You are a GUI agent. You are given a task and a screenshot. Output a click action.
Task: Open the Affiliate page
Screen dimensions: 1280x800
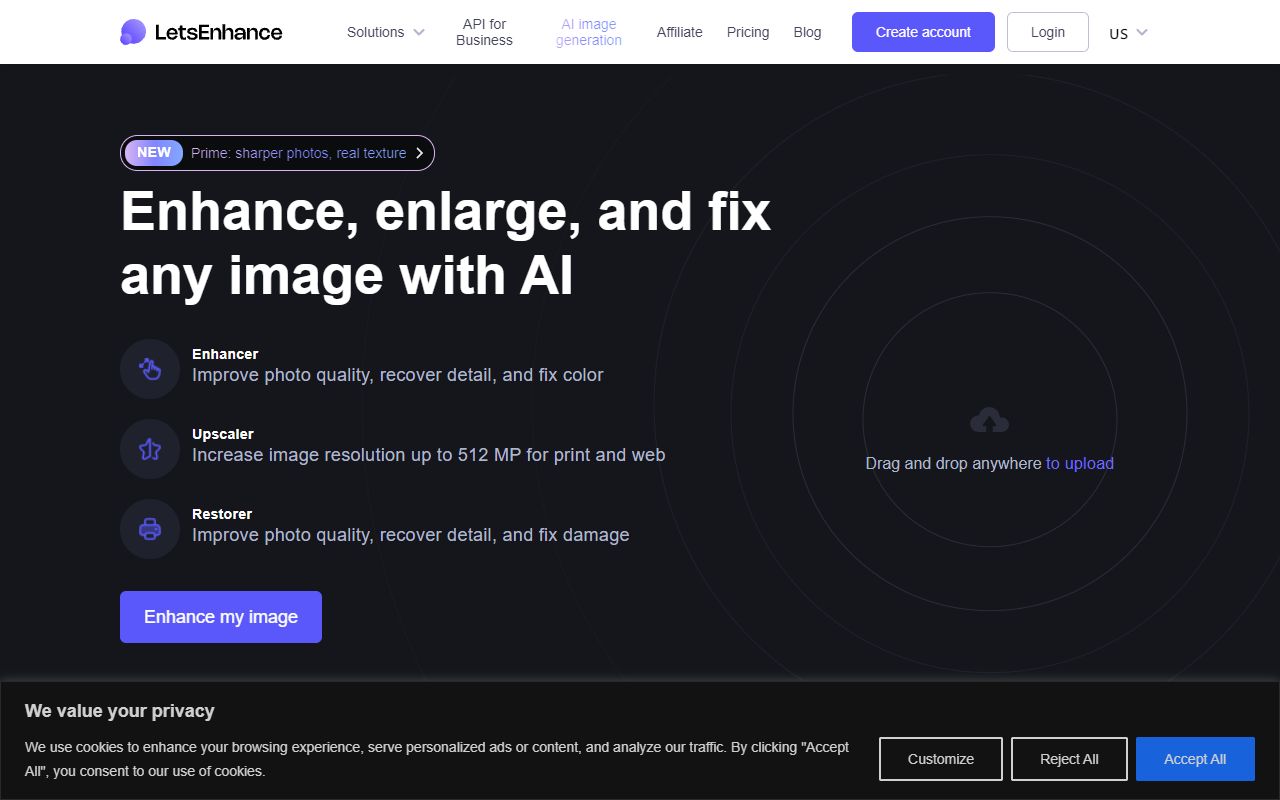tap(679, 32)
